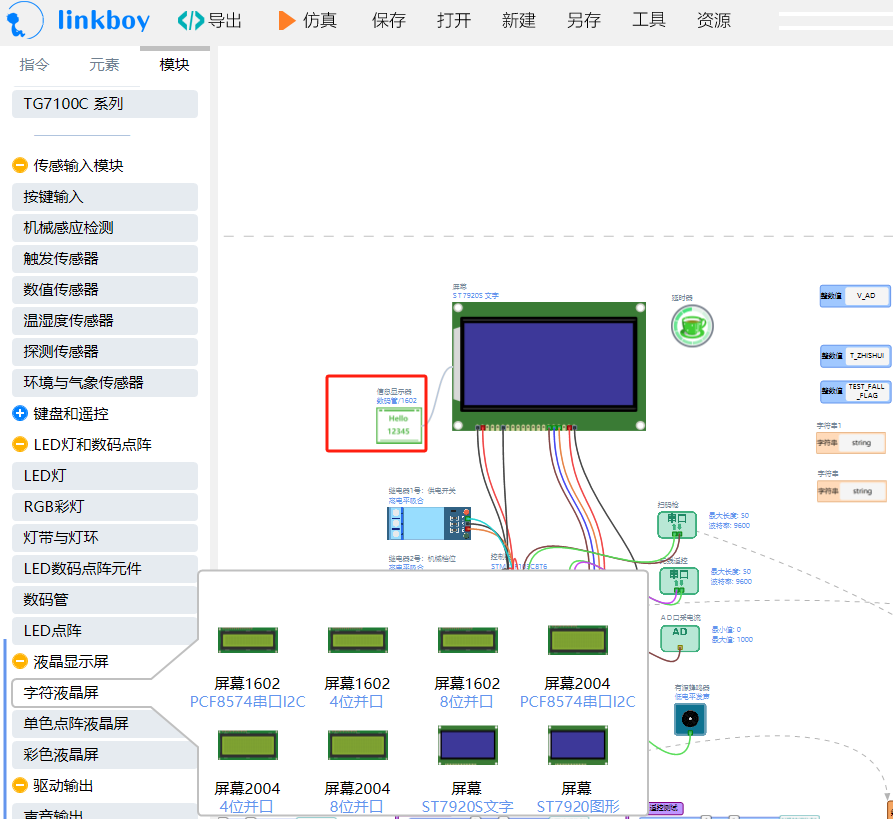The image size is (893, 819).
Task: Collapse the 传感输入模块 section
Action: point(19,165)
